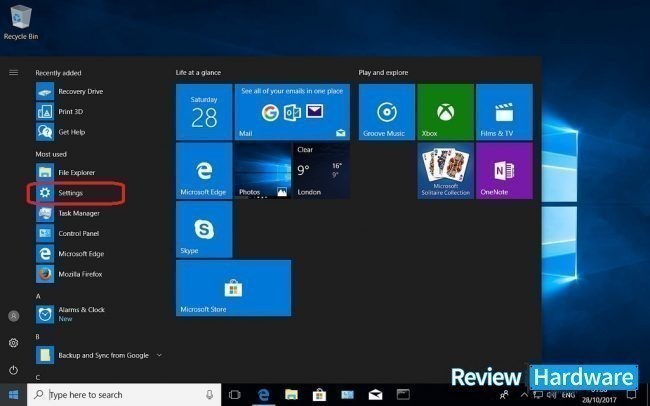Open the Microsoft Edge tile

pos(204,171)
